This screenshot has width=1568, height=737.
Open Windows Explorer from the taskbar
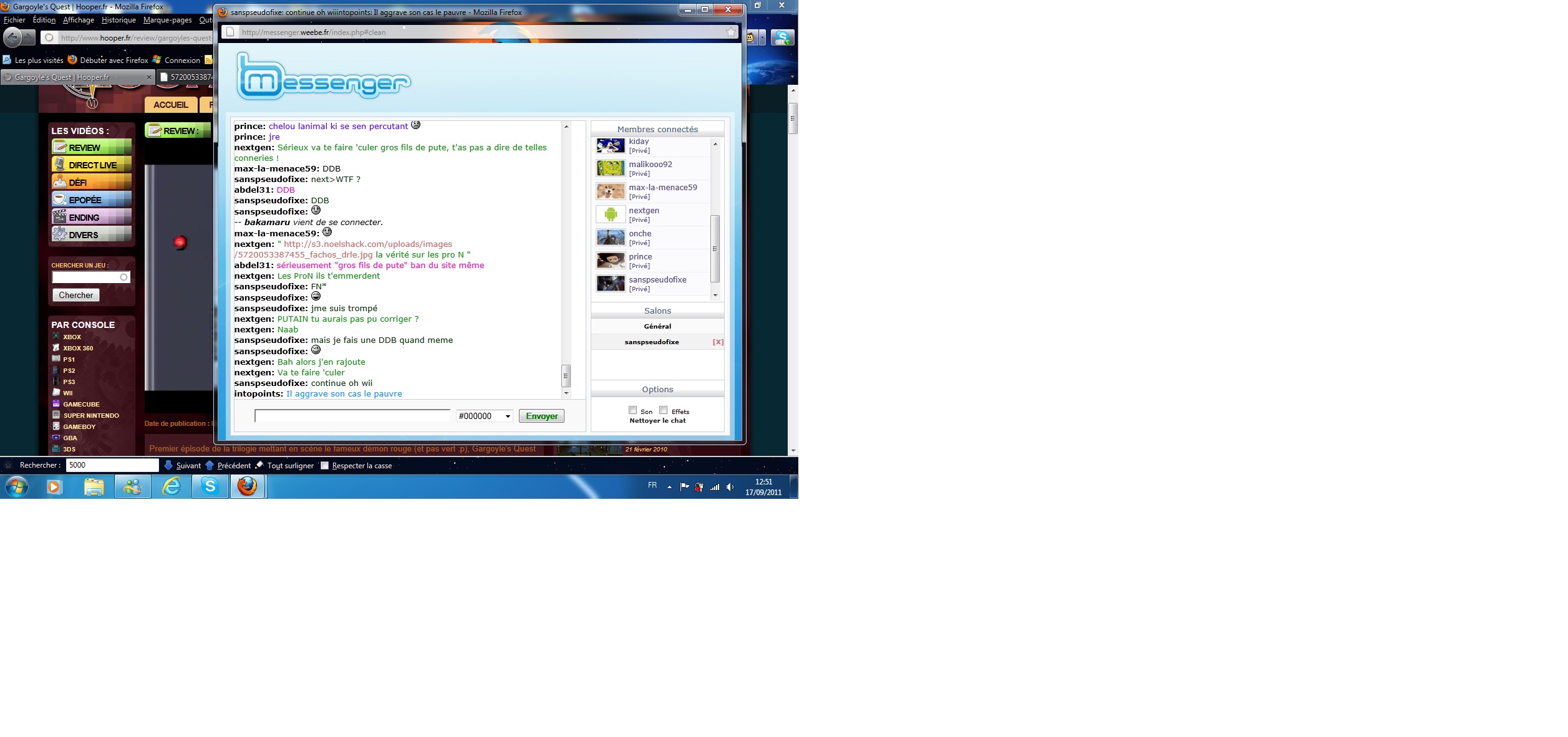coord(94,486)
